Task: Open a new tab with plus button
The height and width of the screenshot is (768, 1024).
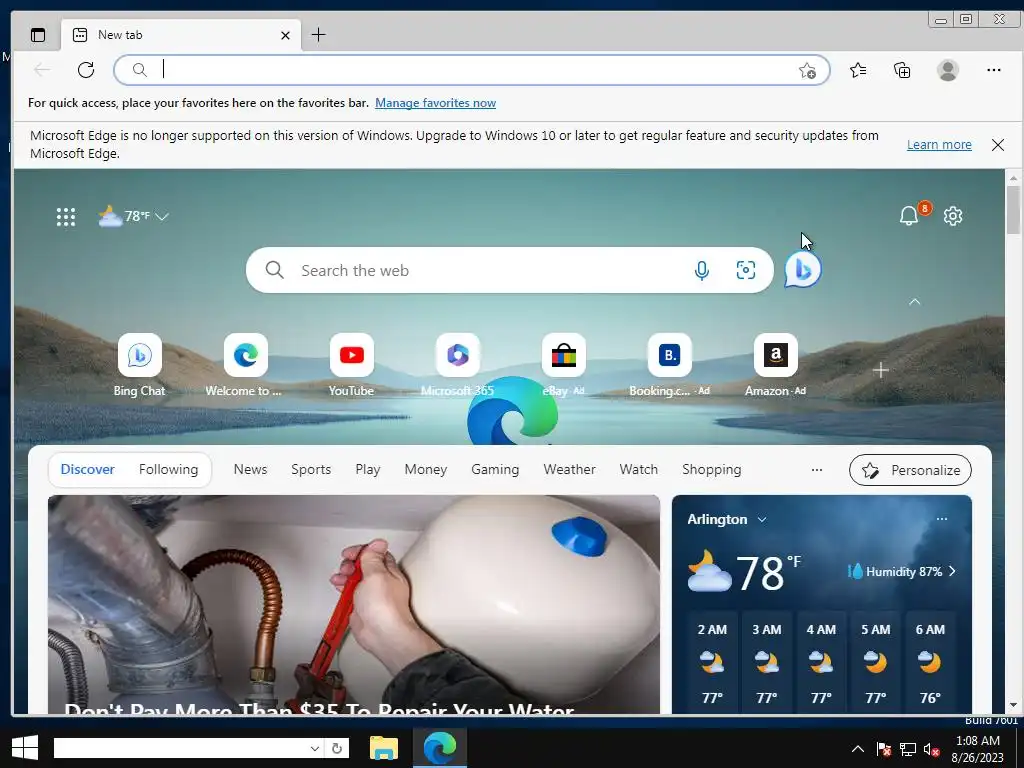Action: 318,35
